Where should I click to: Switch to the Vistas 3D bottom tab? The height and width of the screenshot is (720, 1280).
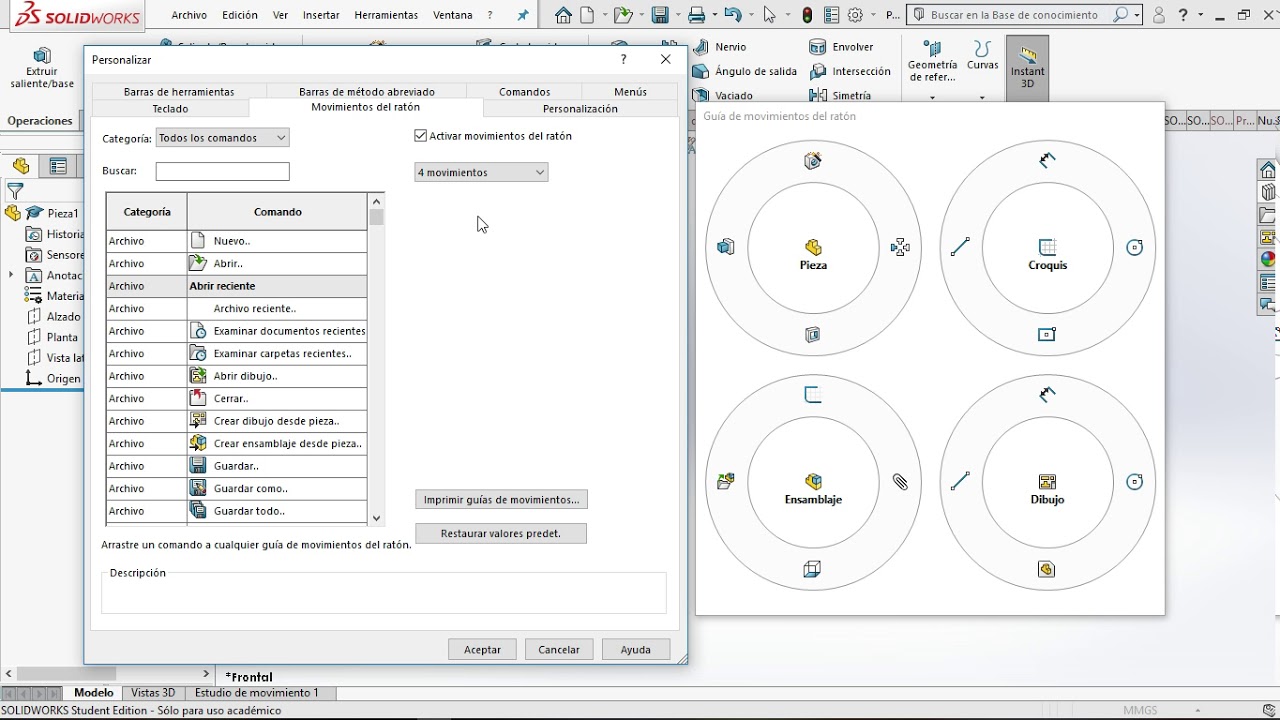coord(153,692)
